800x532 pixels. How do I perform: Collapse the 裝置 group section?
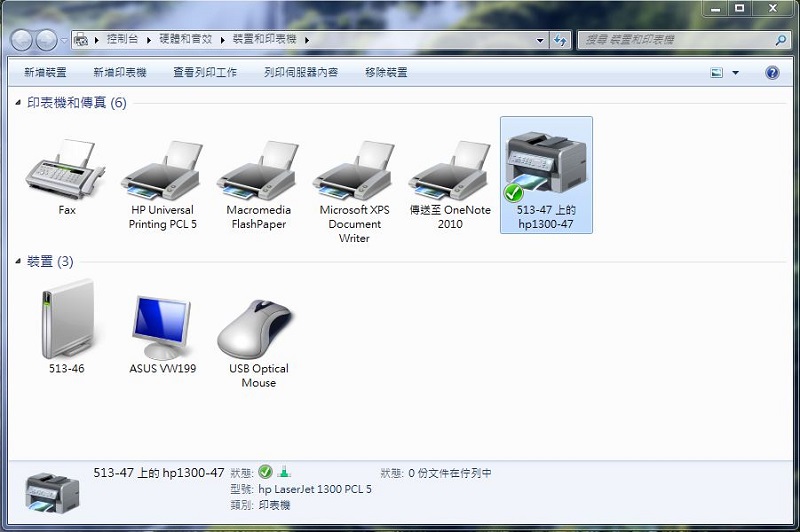[20, 262]
